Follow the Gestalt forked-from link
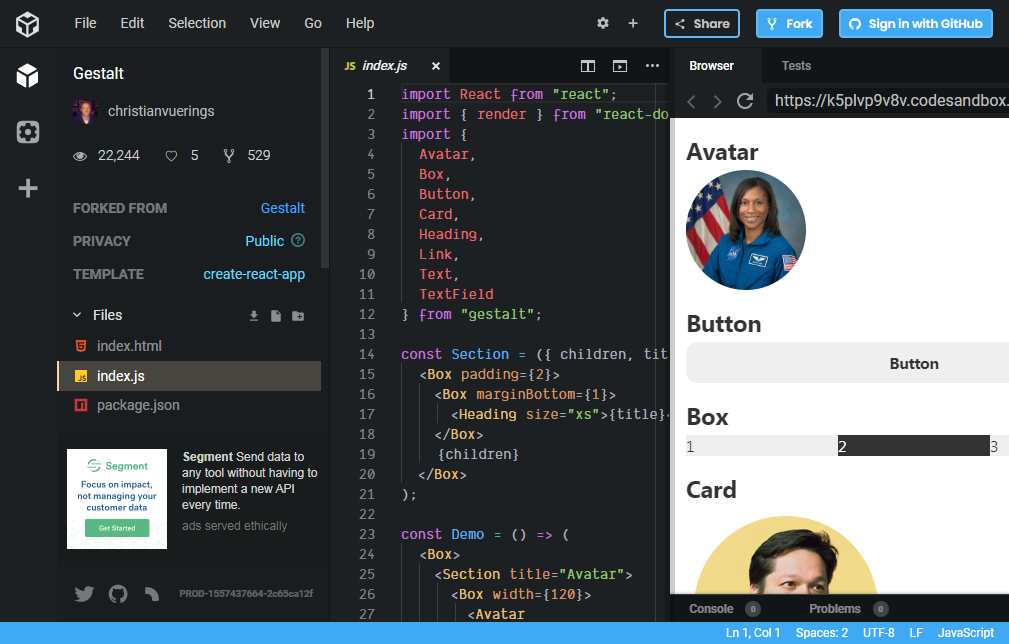 click(x=282, y=208)
